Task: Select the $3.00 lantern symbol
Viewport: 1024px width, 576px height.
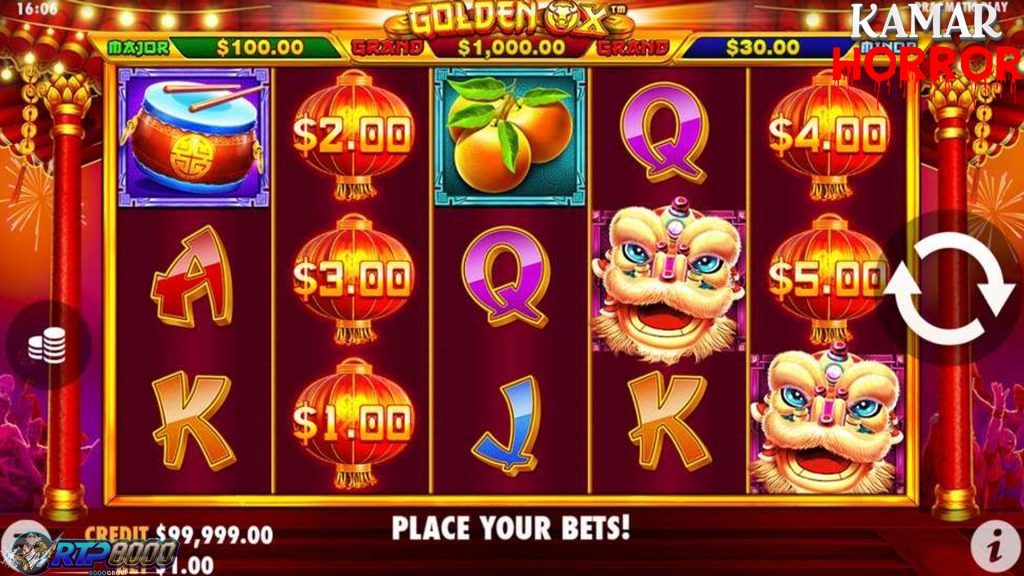Action: click(353, 278)
